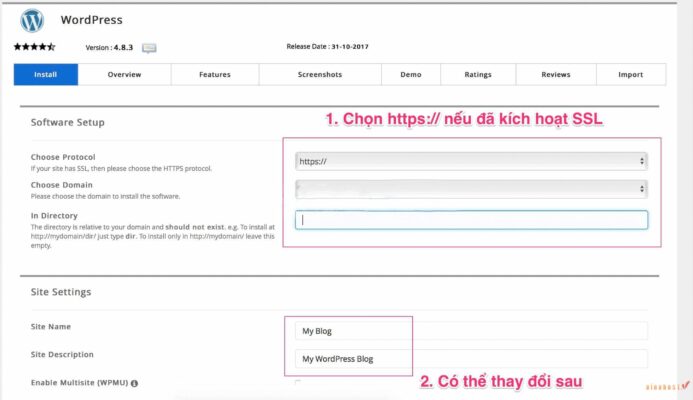Image resolution: width=693 pixels, height=400 pixels.
Task: Open the version changelog icon
Action: coord(149,48)
